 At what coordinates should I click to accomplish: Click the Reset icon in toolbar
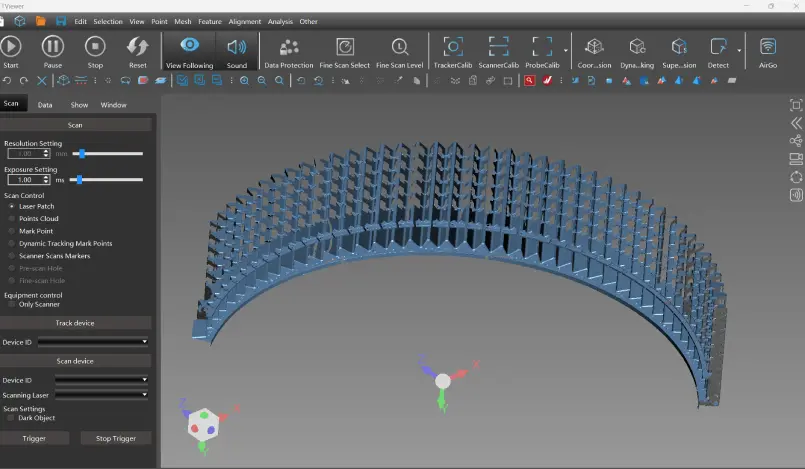point(138,46)
